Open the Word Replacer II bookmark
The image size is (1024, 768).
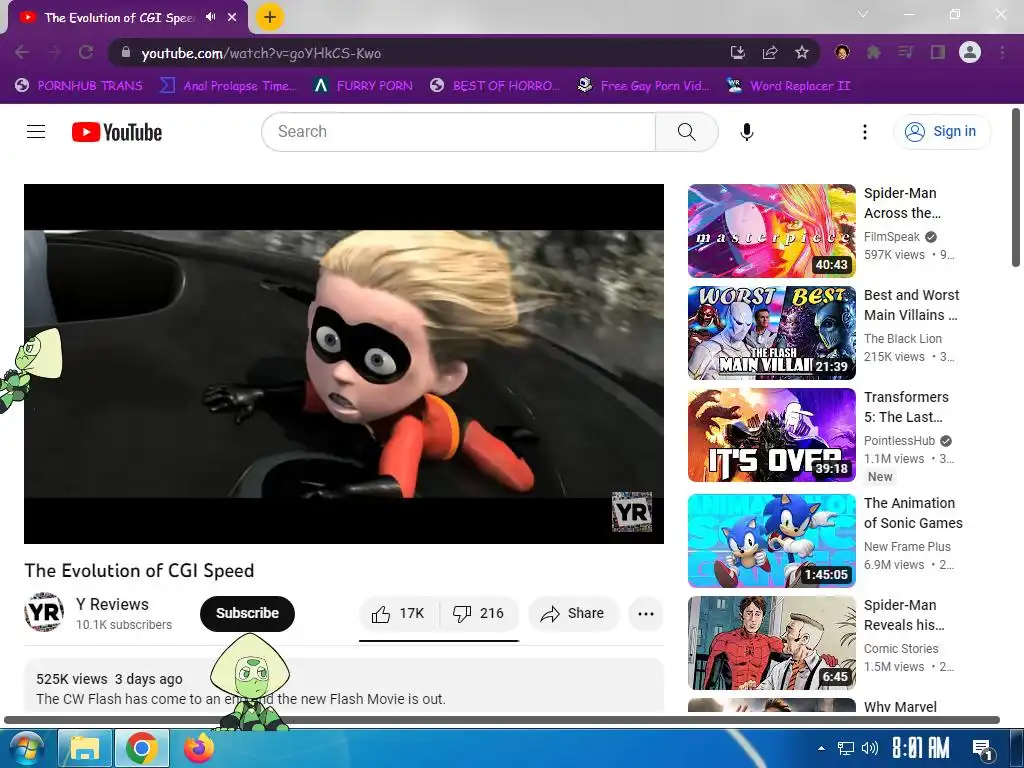click(790, 86)
